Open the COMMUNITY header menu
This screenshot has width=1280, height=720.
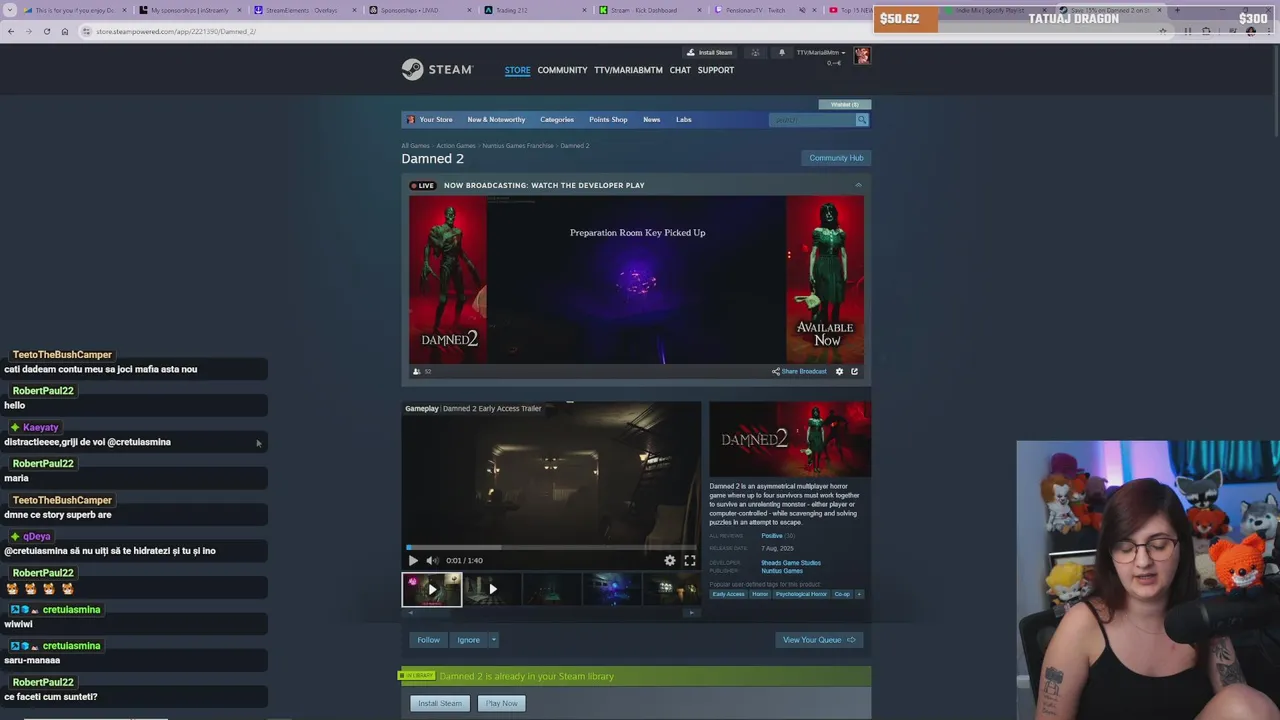[562, 70]
